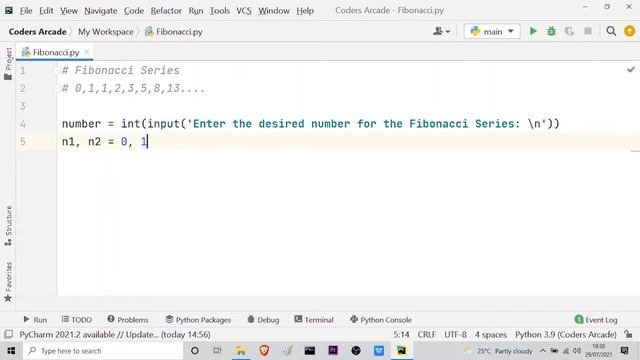640x360 pixels.
Task: Open the Refactor menu
Action: pyautogui.click(x=166, y=11)
